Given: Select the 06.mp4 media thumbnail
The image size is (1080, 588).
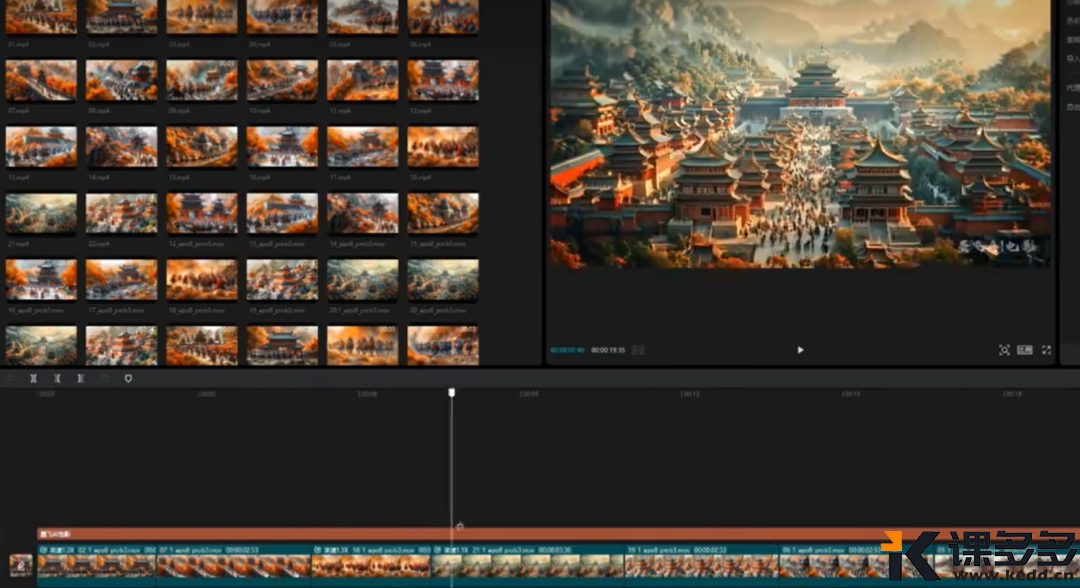Looking at the screenshot, I should coord(443,17).
